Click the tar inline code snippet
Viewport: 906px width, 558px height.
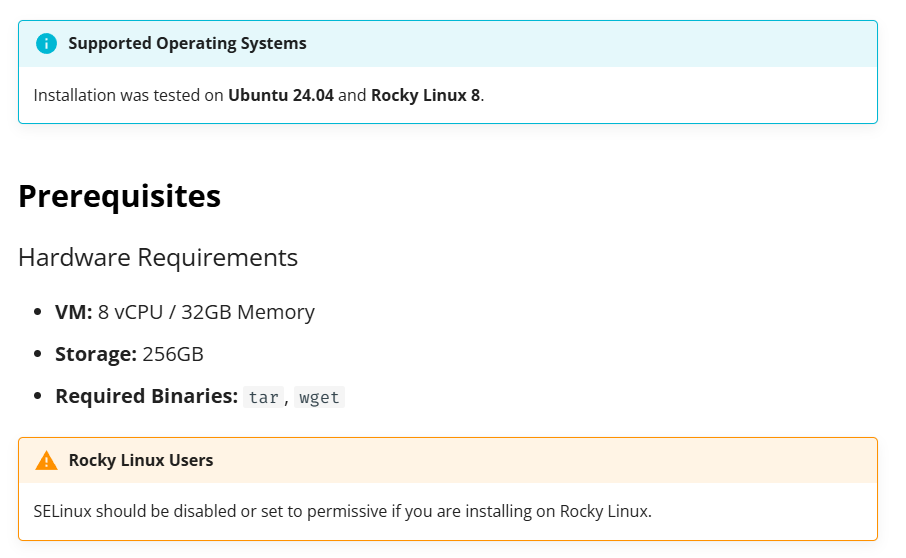pos(264,397)
